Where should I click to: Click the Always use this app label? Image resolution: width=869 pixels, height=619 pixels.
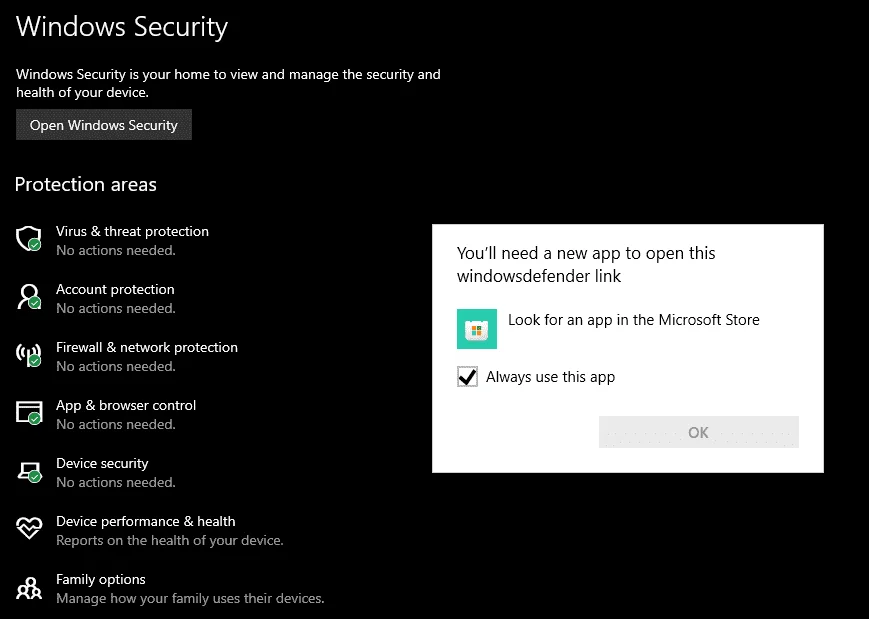point(550,377)
